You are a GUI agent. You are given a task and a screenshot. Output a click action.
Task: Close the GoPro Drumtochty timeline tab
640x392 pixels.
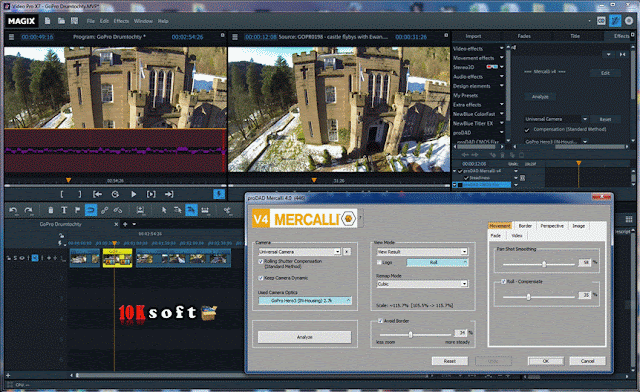pyautogui.click(x=116, y=224)
